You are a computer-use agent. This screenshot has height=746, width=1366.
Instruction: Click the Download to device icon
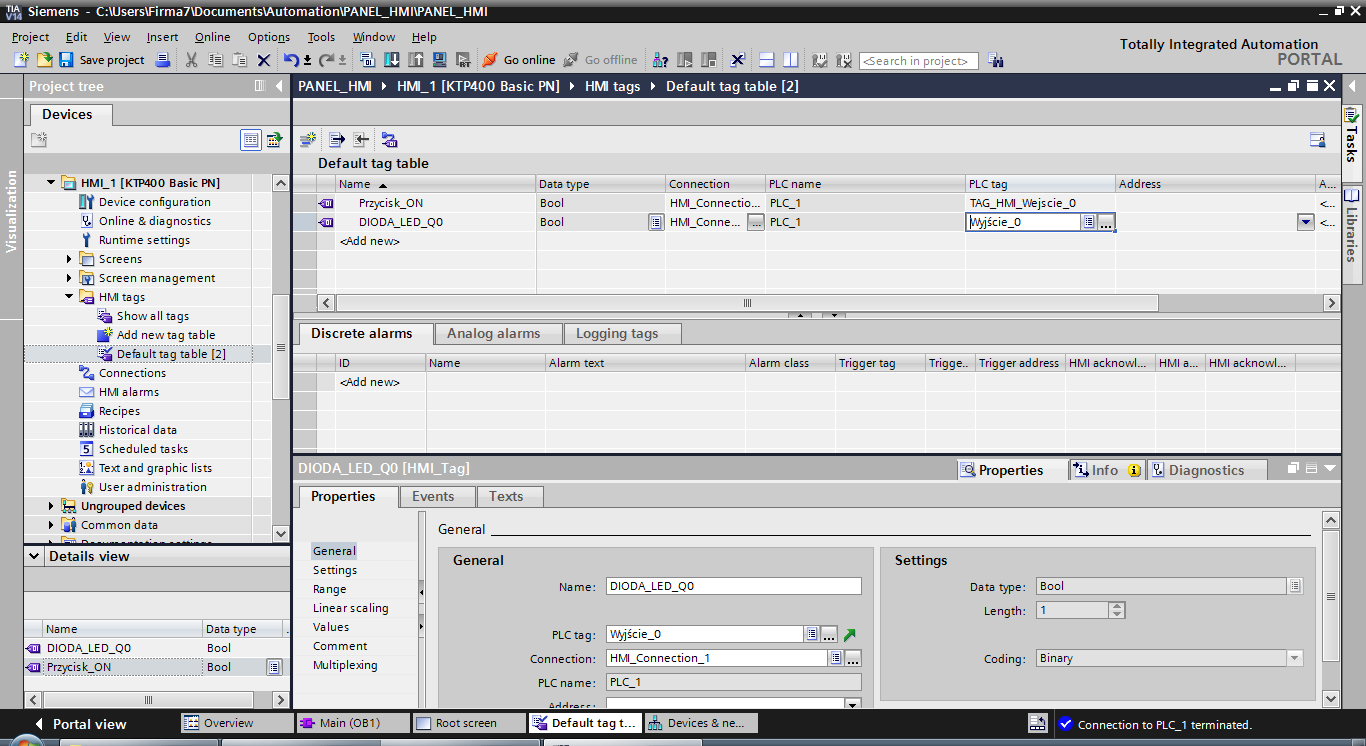(391, 60)
